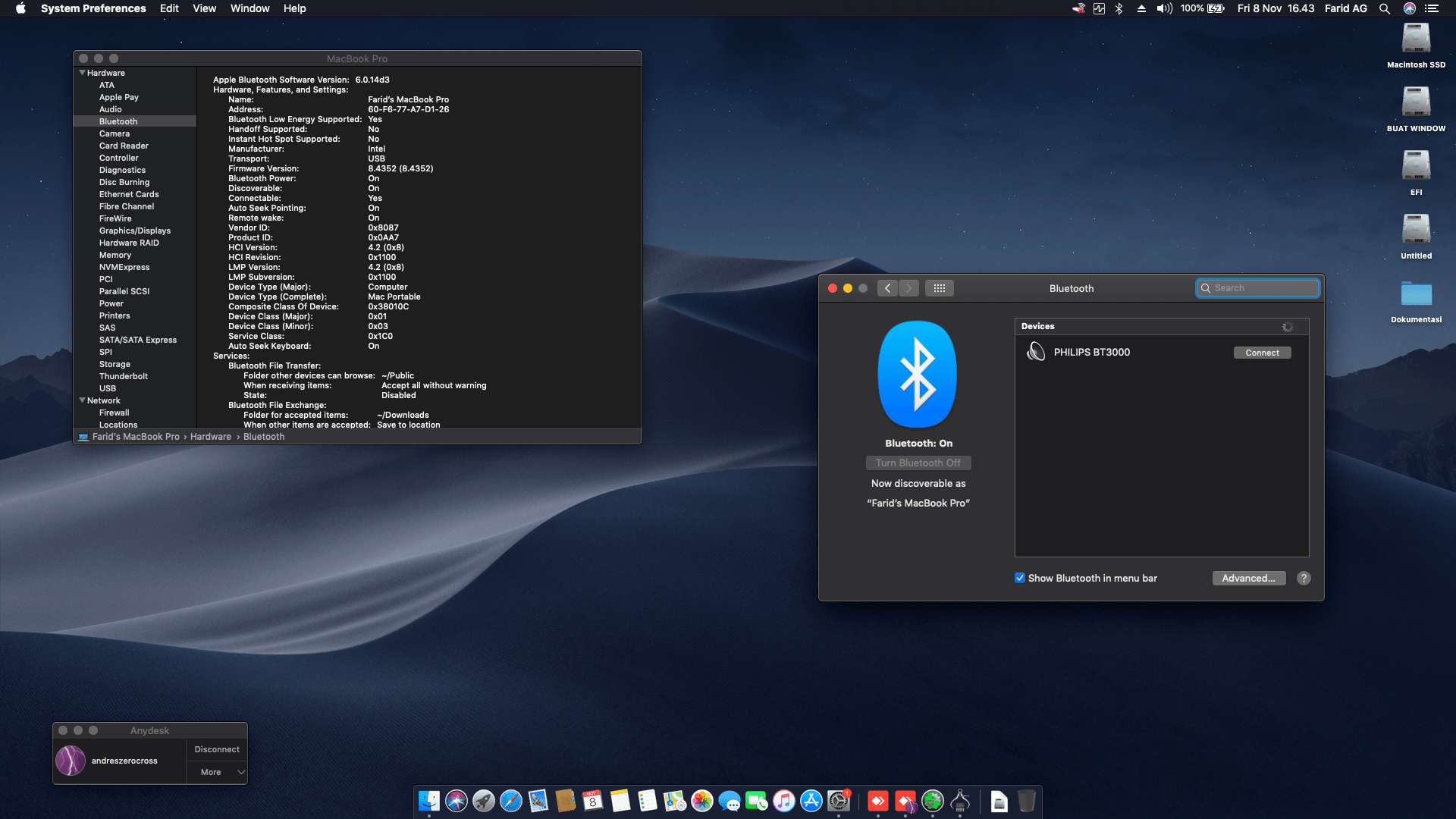Viewport: 1456px width, 819px height.
Task: Open Launchpad from the Dock
Action: [482, 802]
